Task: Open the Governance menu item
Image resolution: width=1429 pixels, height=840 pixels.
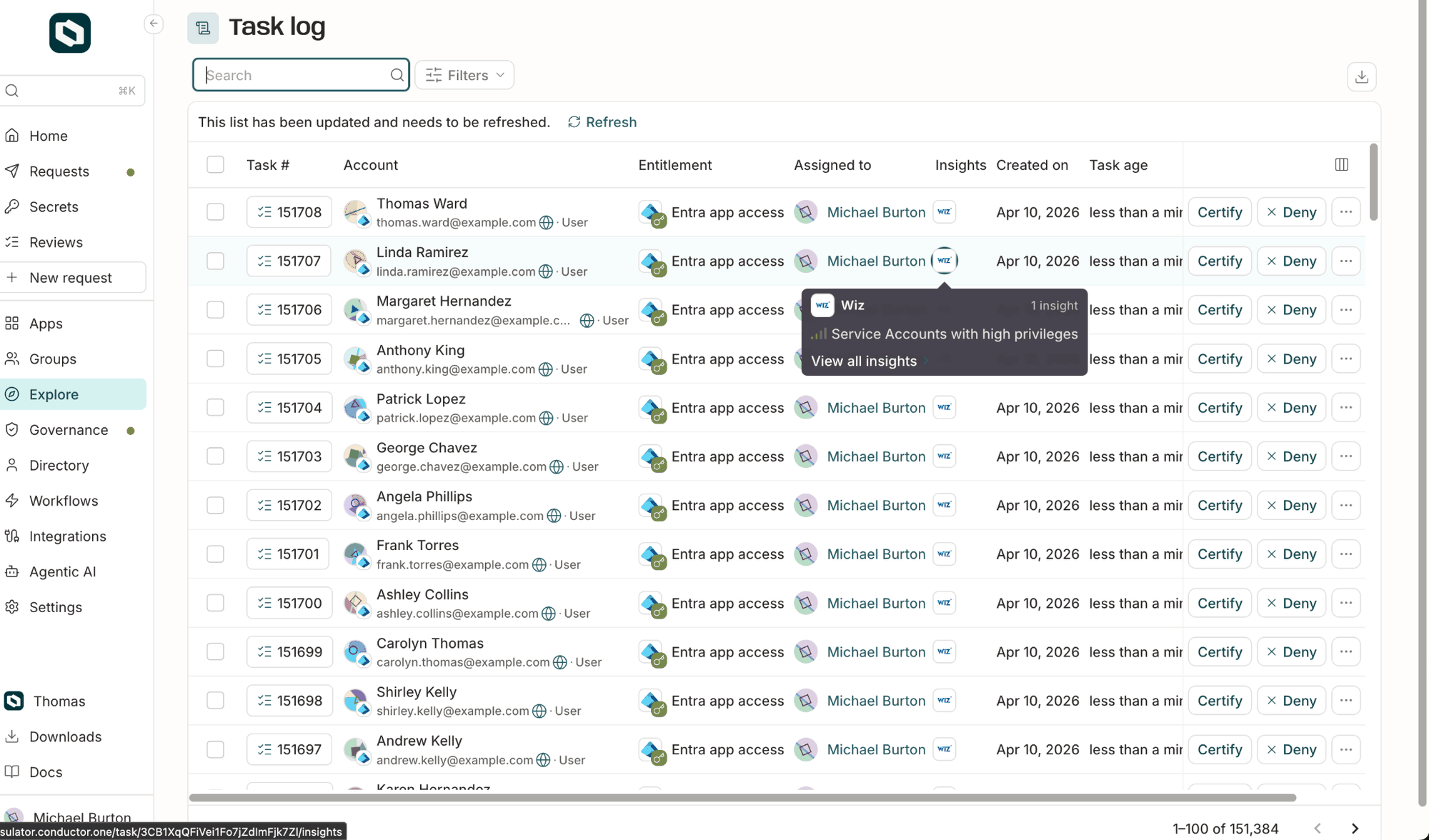Action: point(69,430)
